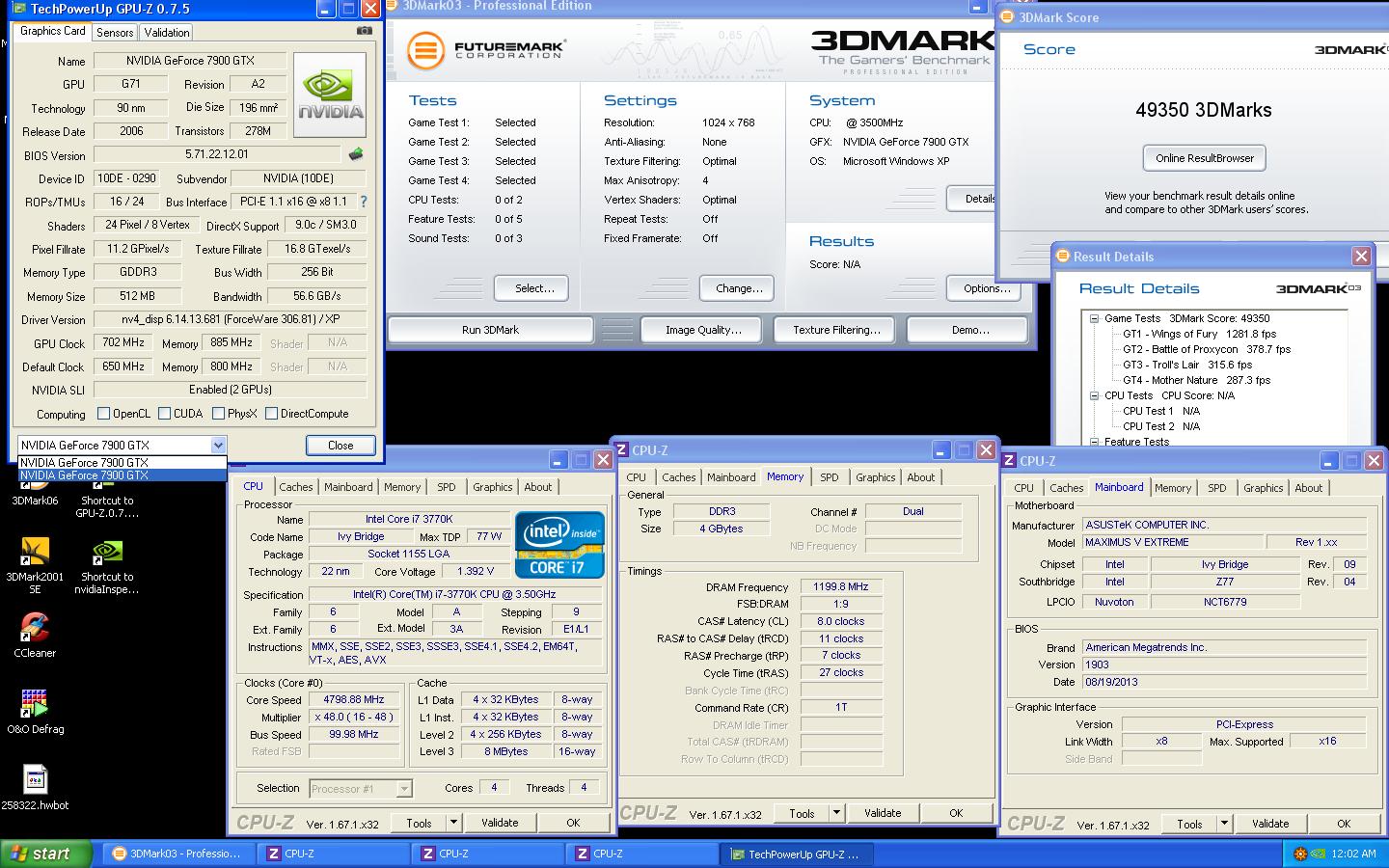Toggle the OpenCL checkbox
1389x868 pixels.
104,414
